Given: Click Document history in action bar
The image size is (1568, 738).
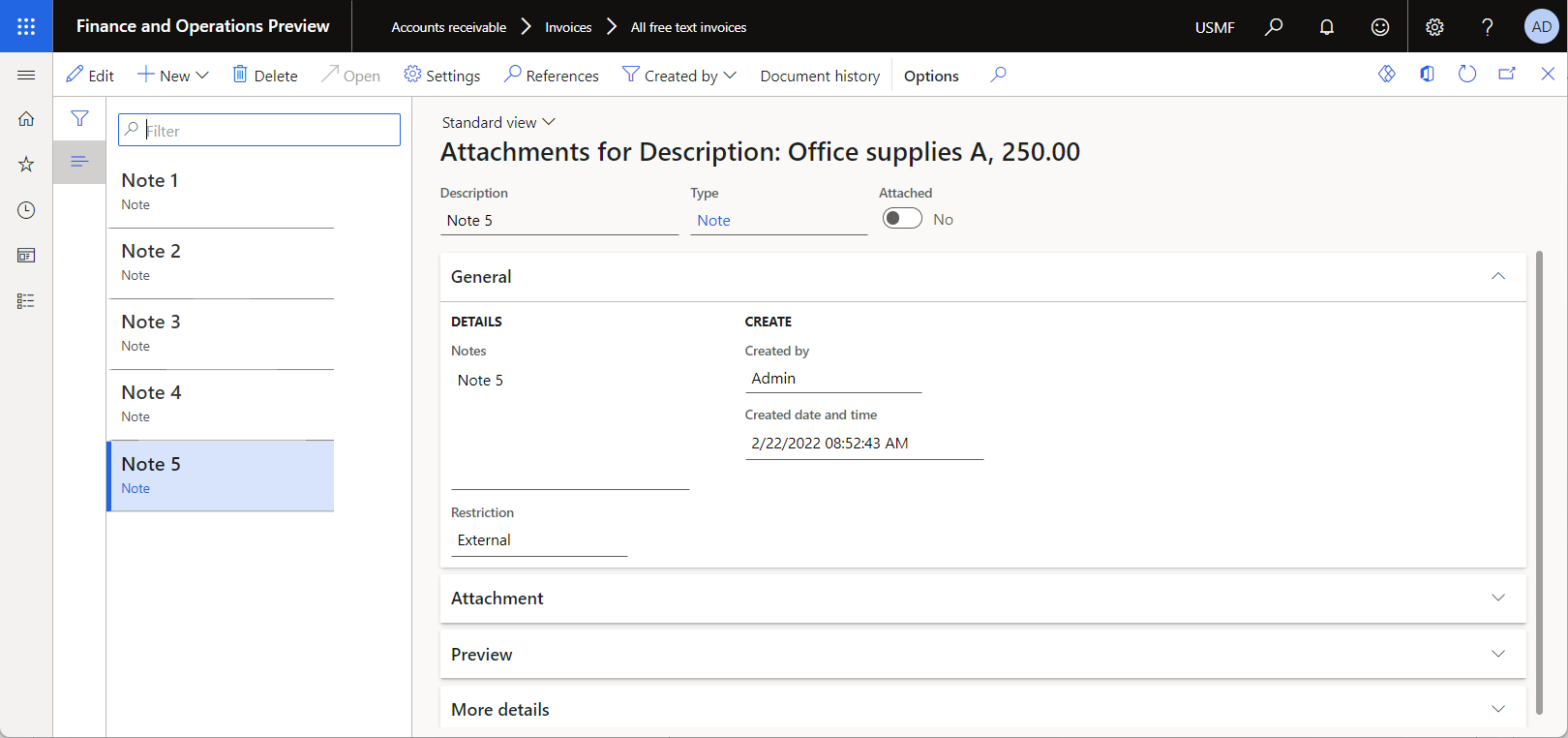Looking at the screenshot, I should coord(820,76).
